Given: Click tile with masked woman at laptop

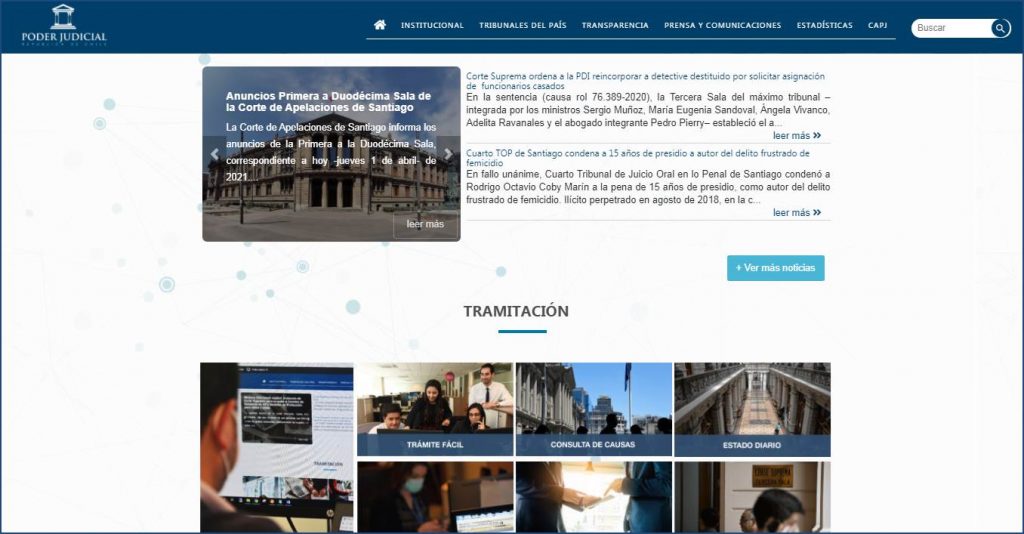Looking at the screenshot, I should tap(435, 497).
